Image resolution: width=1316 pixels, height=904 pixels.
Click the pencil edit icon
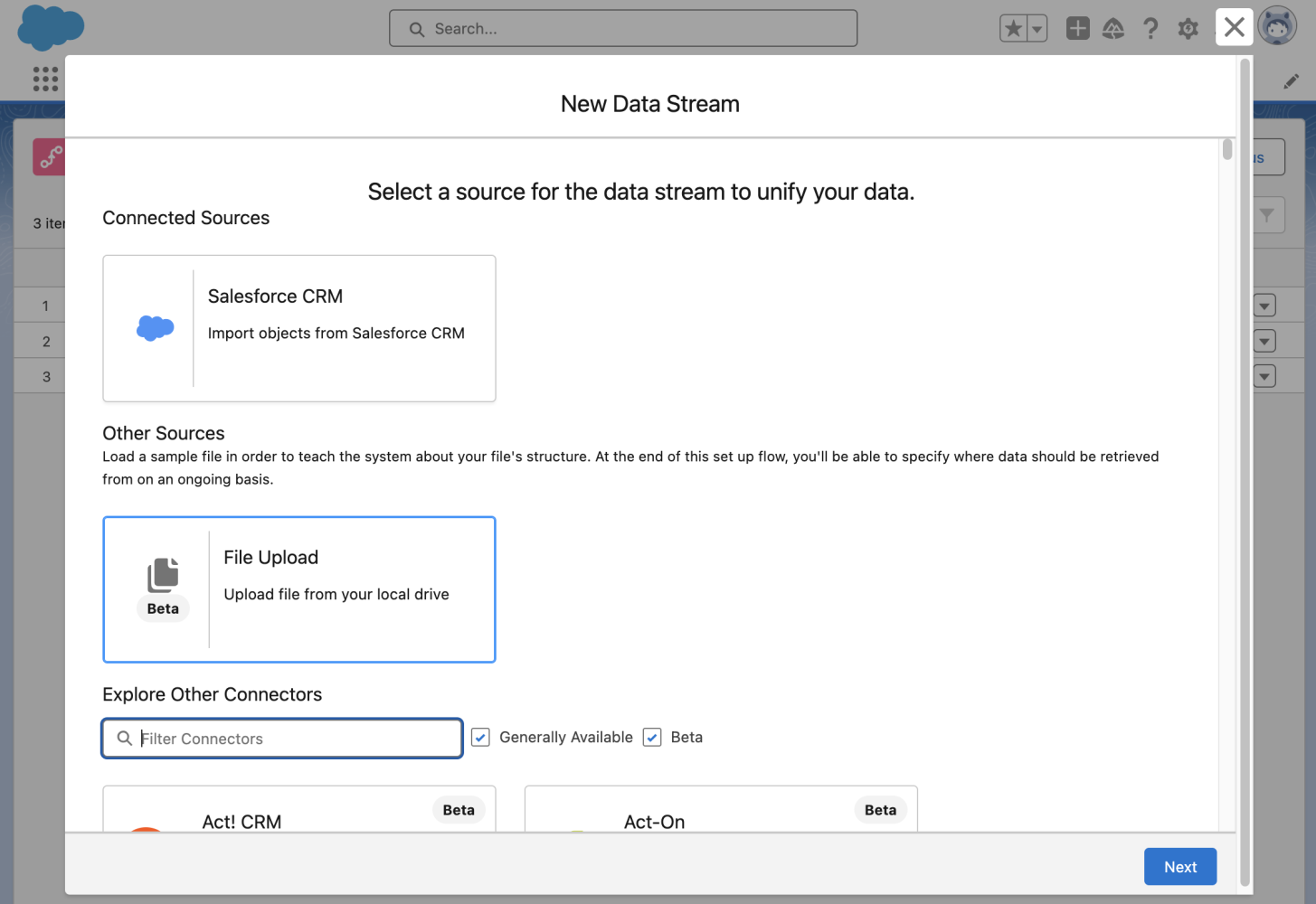(x=1292, y=81)
